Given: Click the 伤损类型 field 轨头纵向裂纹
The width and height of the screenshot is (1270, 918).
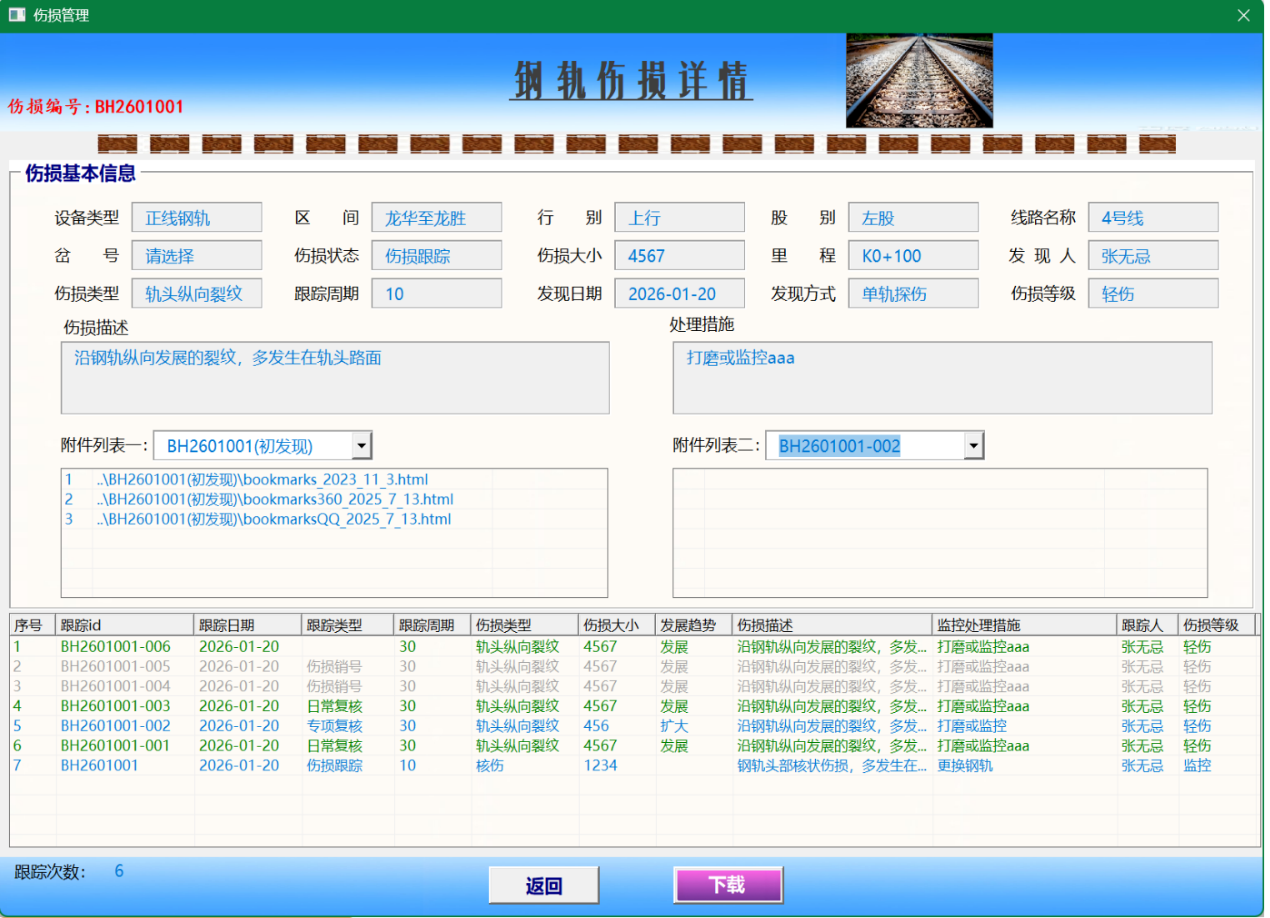Looking at the screenshot, I should click(x=197, y=294).
